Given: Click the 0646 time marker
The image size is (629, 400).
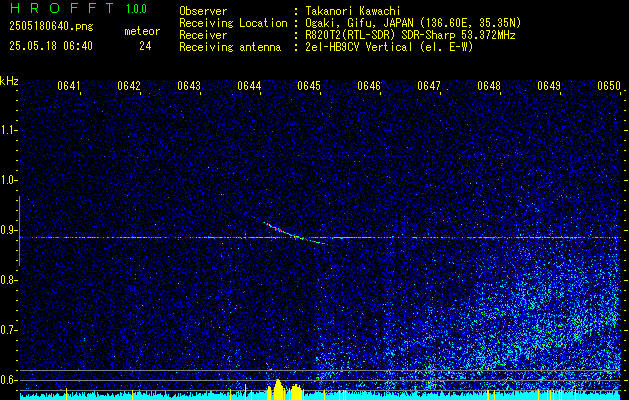Looking at the screenshot, I should [369, 86].
